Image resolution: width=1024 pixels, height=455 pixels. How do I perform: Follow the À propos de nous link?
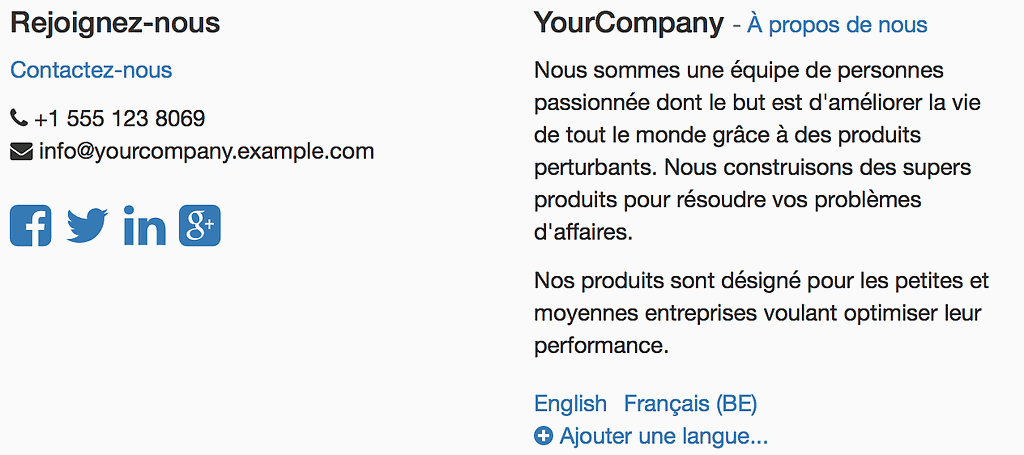(837, 25)
